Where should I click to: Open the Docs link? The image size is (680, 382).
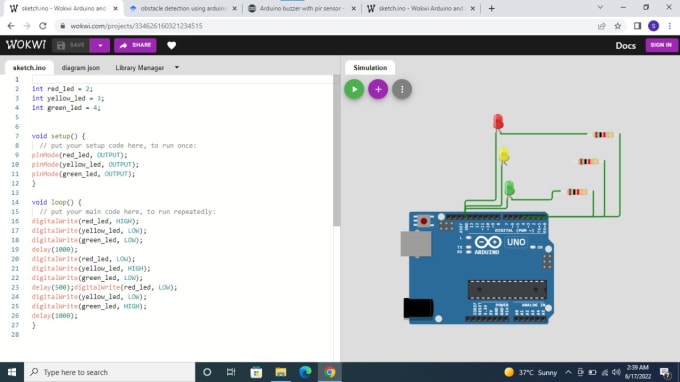625,46
